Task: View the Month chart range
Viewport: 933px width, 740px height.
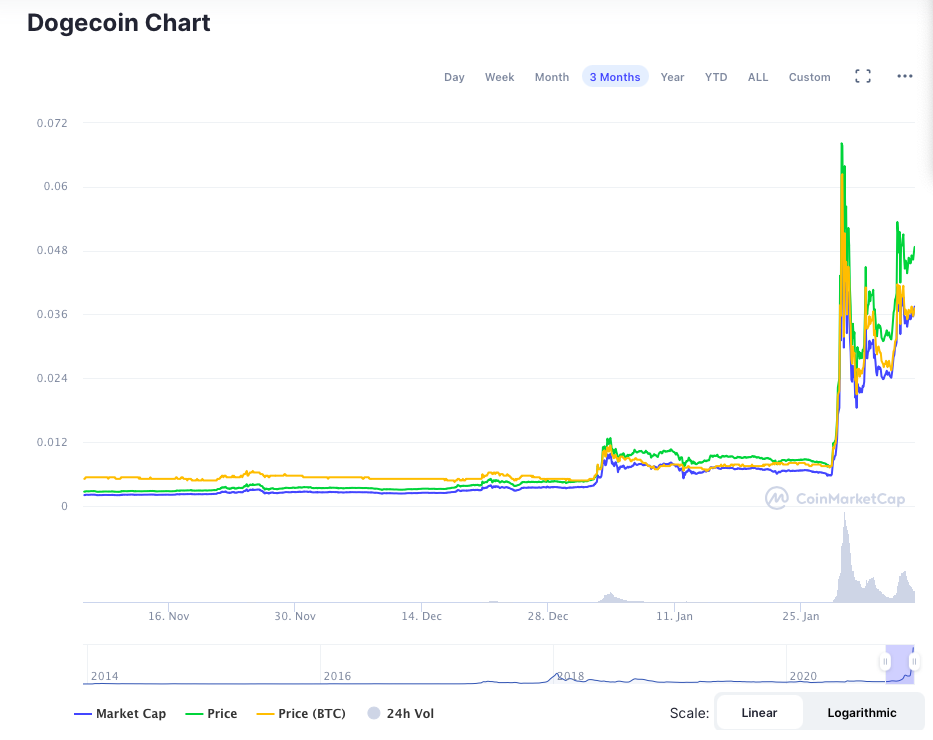Action: [x=551, y=76]
